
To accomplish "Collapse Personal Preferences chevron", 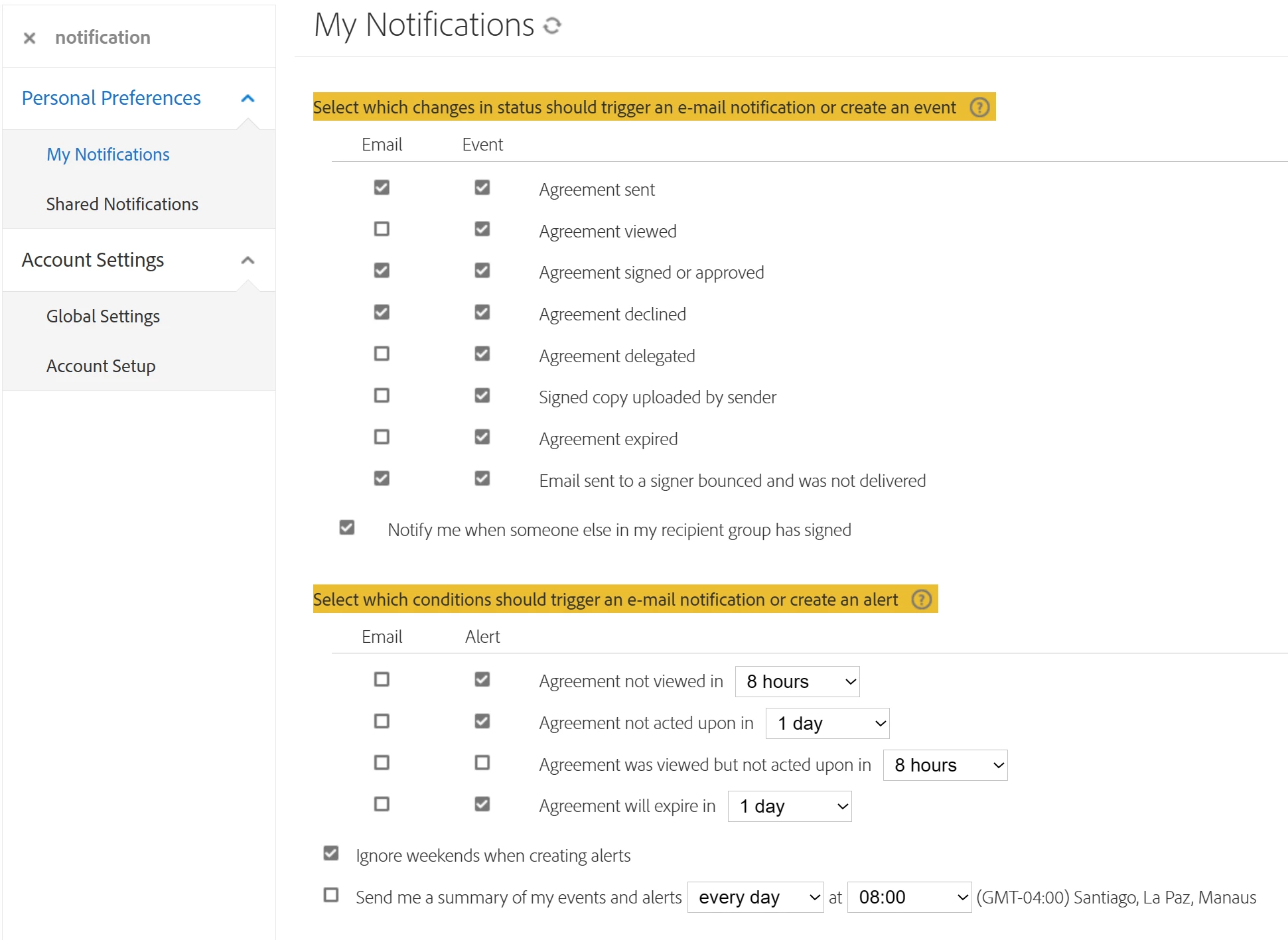I will click(248, 98).
